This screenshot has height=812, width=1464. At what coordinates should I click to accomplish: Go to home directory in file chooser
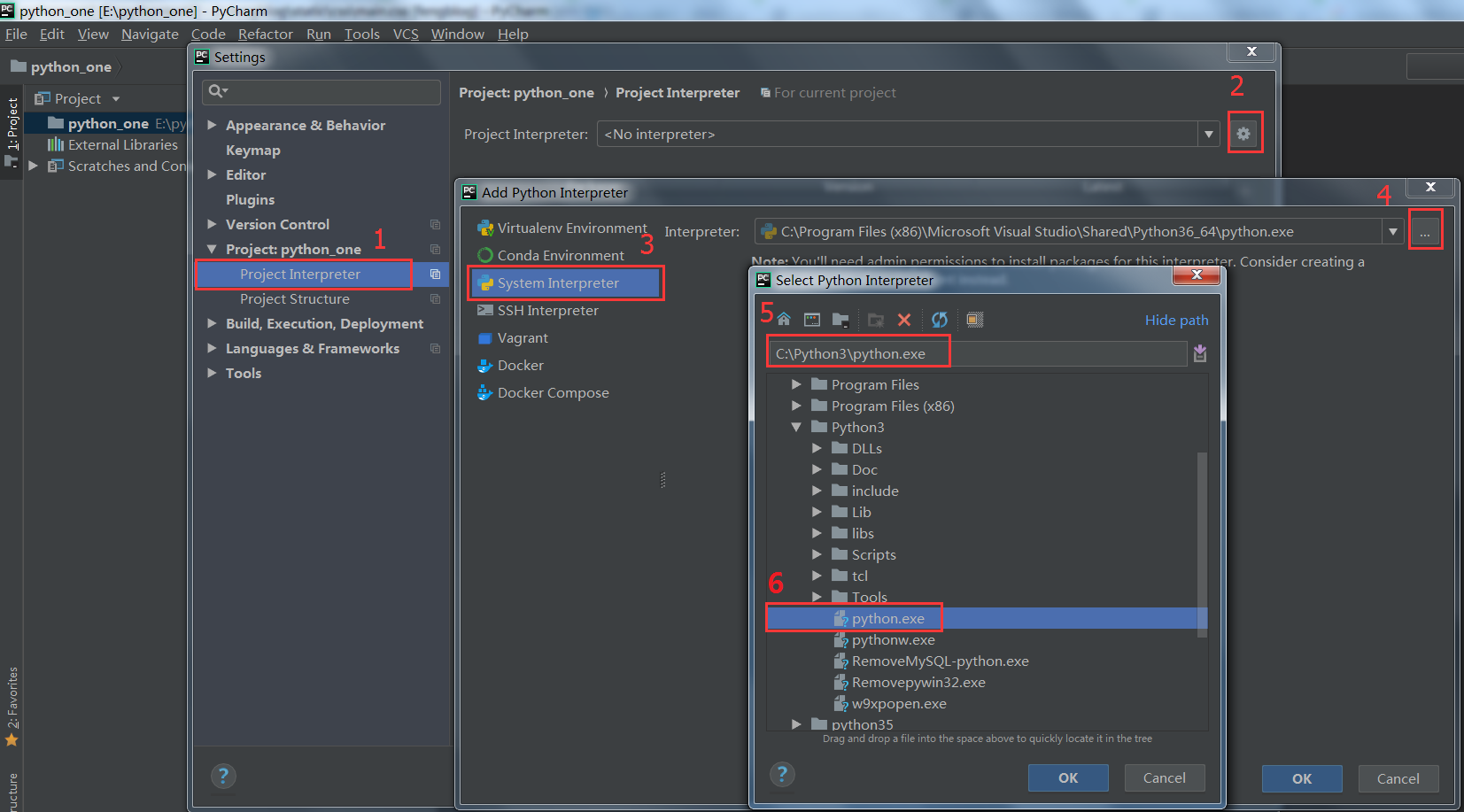click(x=784, y=320)
